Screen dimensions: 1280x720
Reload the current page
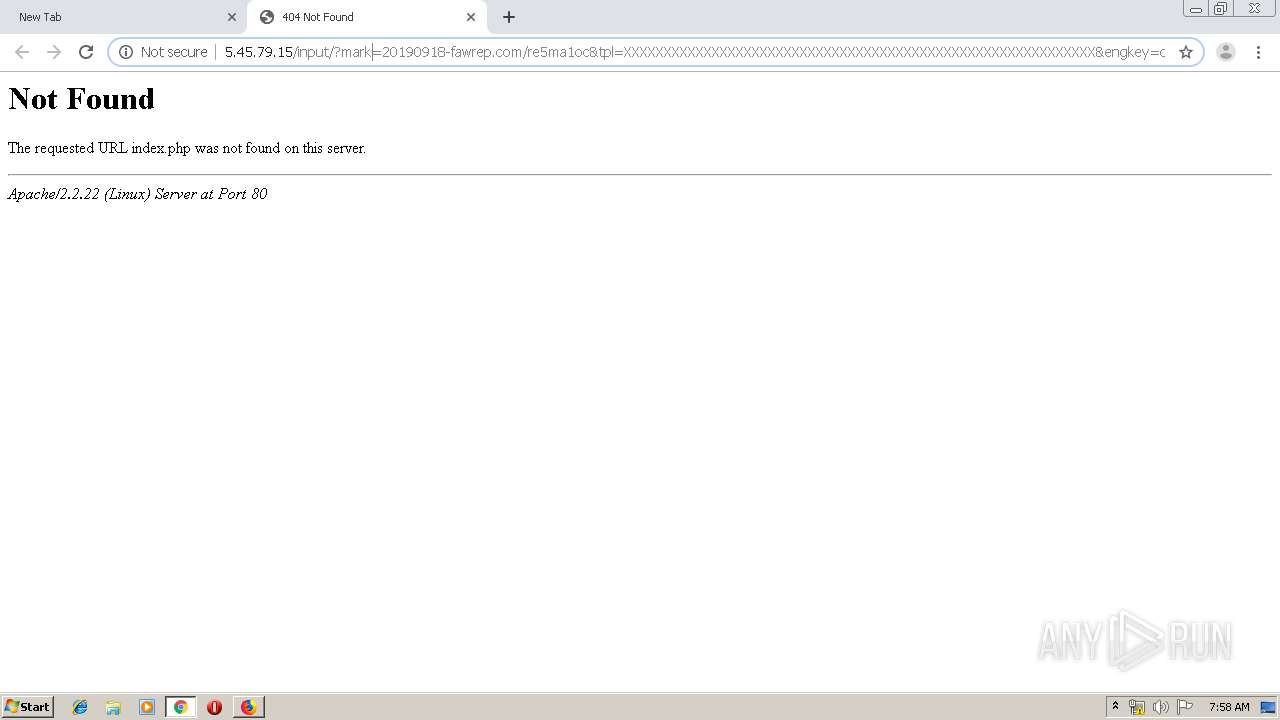[86, 52]
